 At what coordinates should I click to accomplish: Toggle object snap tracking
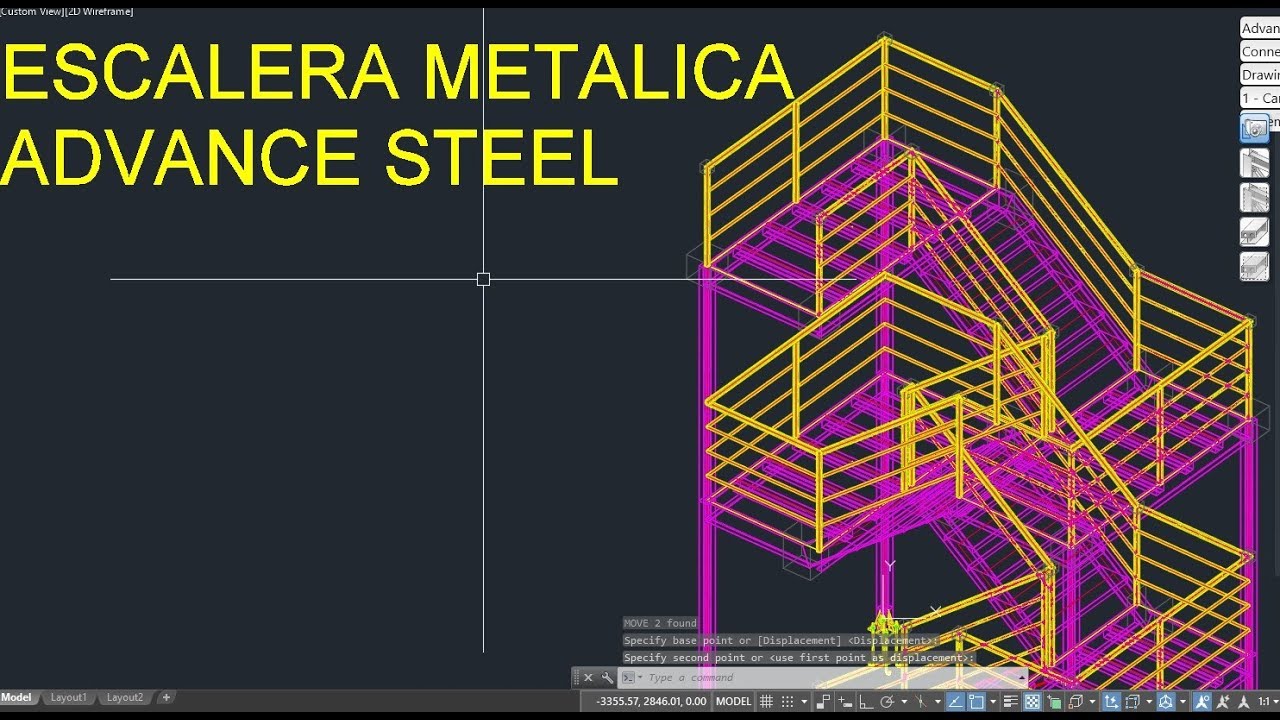[957, 701]
